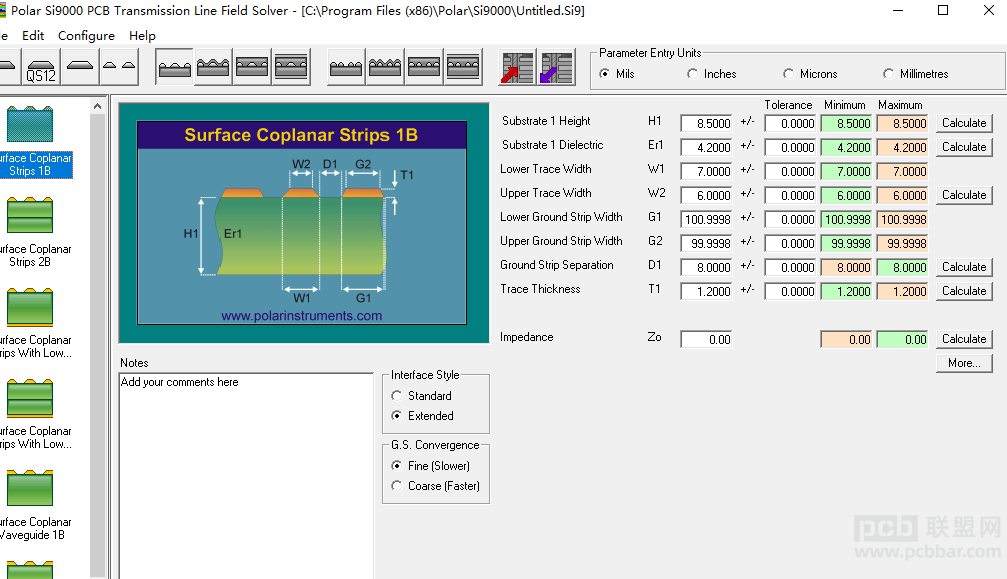Open the More... options button
The width and height of the screenshot is (1007, 579).
964,363
